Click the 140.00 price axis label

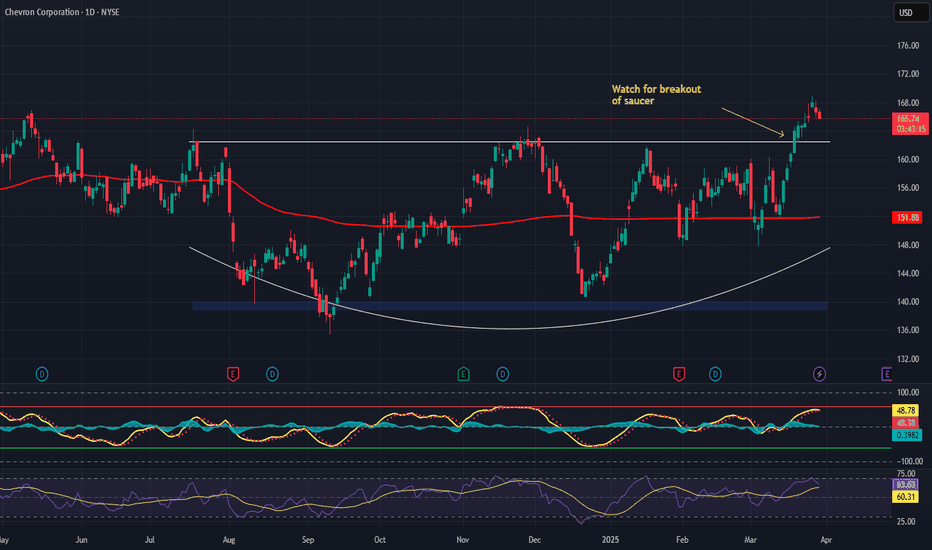pyautogui.click(x=908, y=302)
